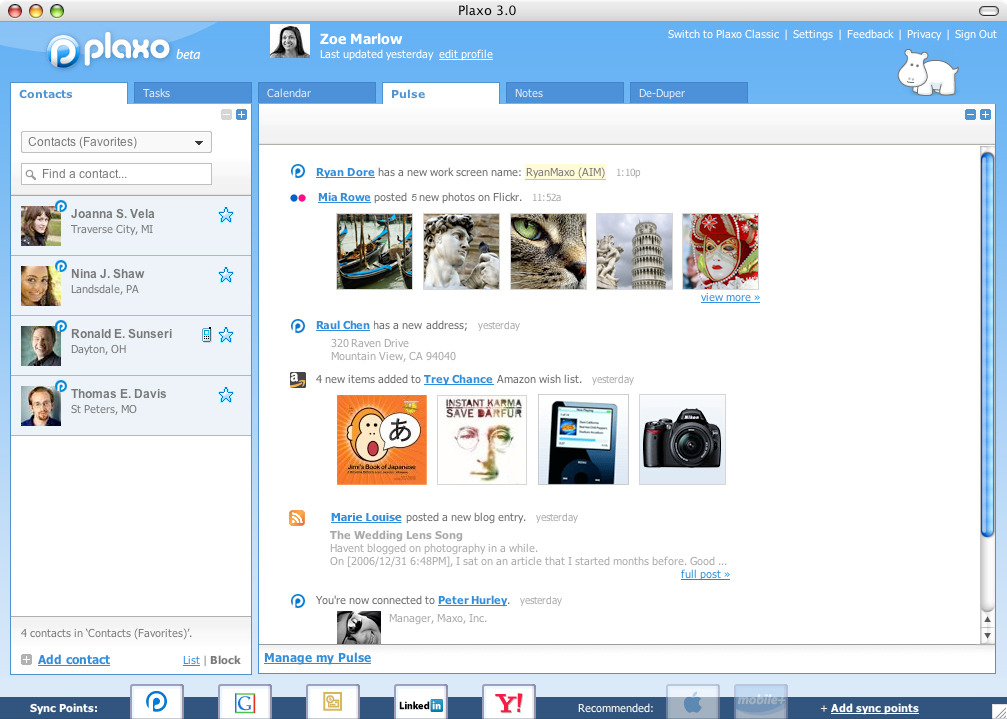Open the Outlook sync point icon
This screenshot has width=1007, height=719.
[x=333, y=702]
